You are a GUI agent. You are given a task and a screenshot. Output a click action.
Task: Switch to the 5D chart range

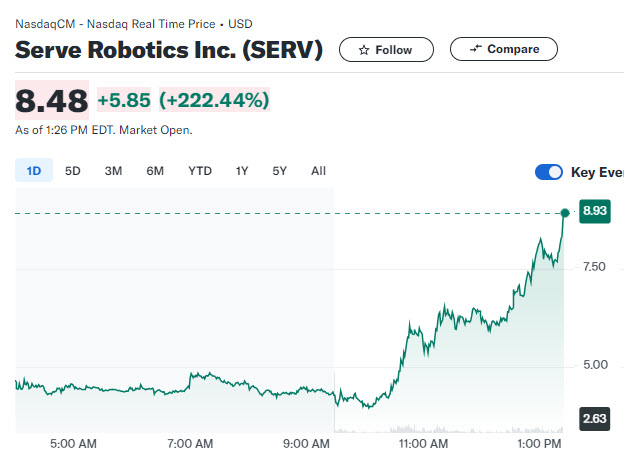[x=73, y=171]
